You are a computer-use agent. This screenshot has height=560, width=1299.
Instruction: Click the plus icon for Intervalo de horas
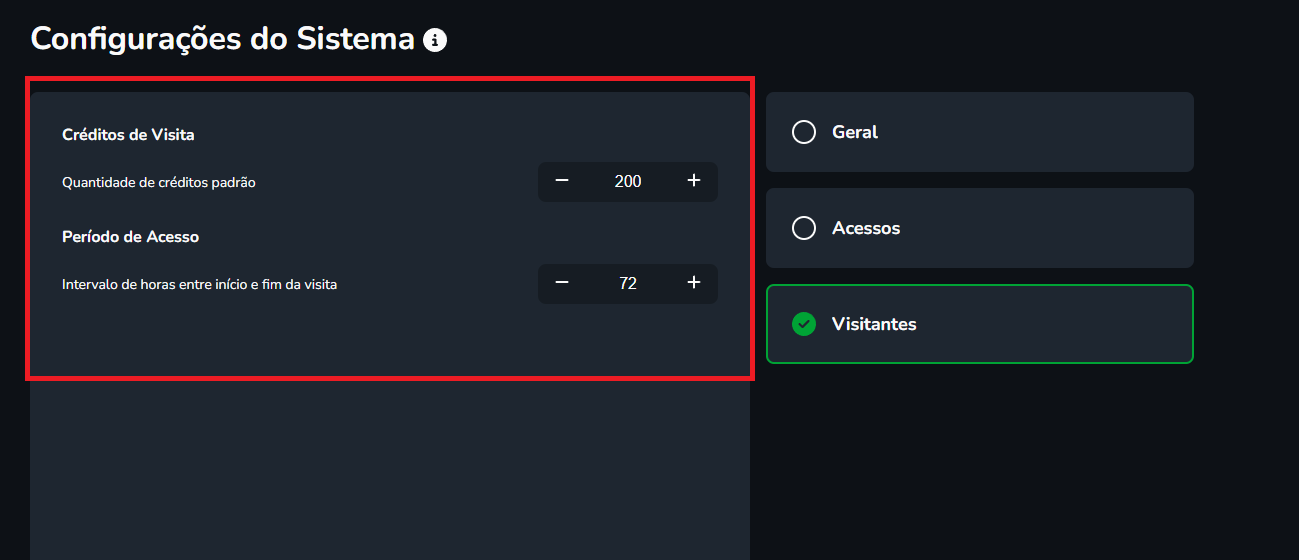click(694, 283)
